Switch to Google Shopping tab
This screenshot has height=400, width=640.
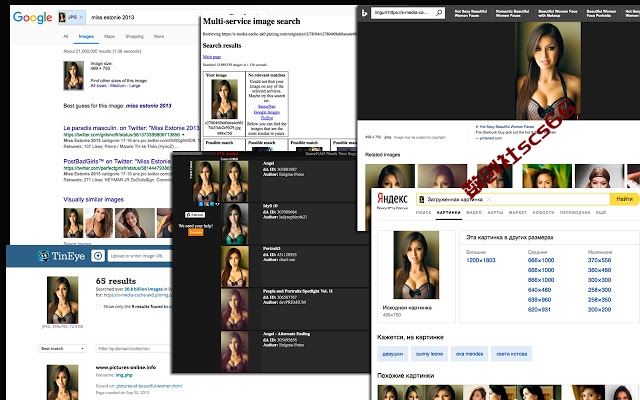pos(134,36)
